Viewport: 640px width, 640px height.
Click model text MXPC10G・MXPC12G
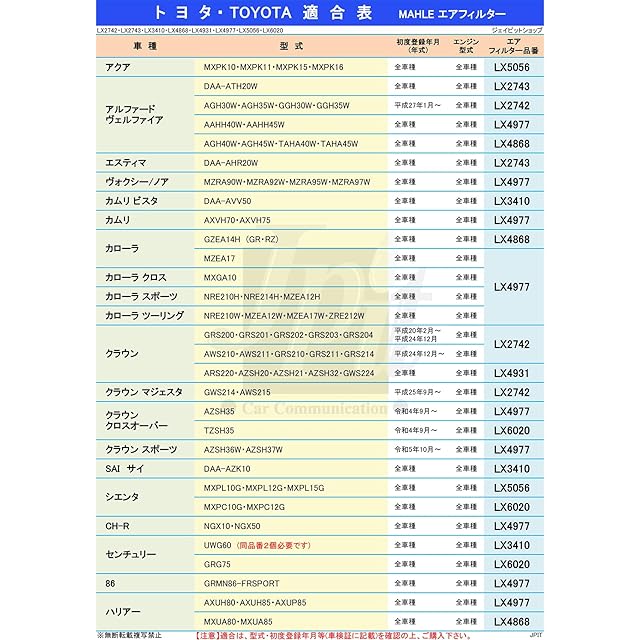click(244, 507)
